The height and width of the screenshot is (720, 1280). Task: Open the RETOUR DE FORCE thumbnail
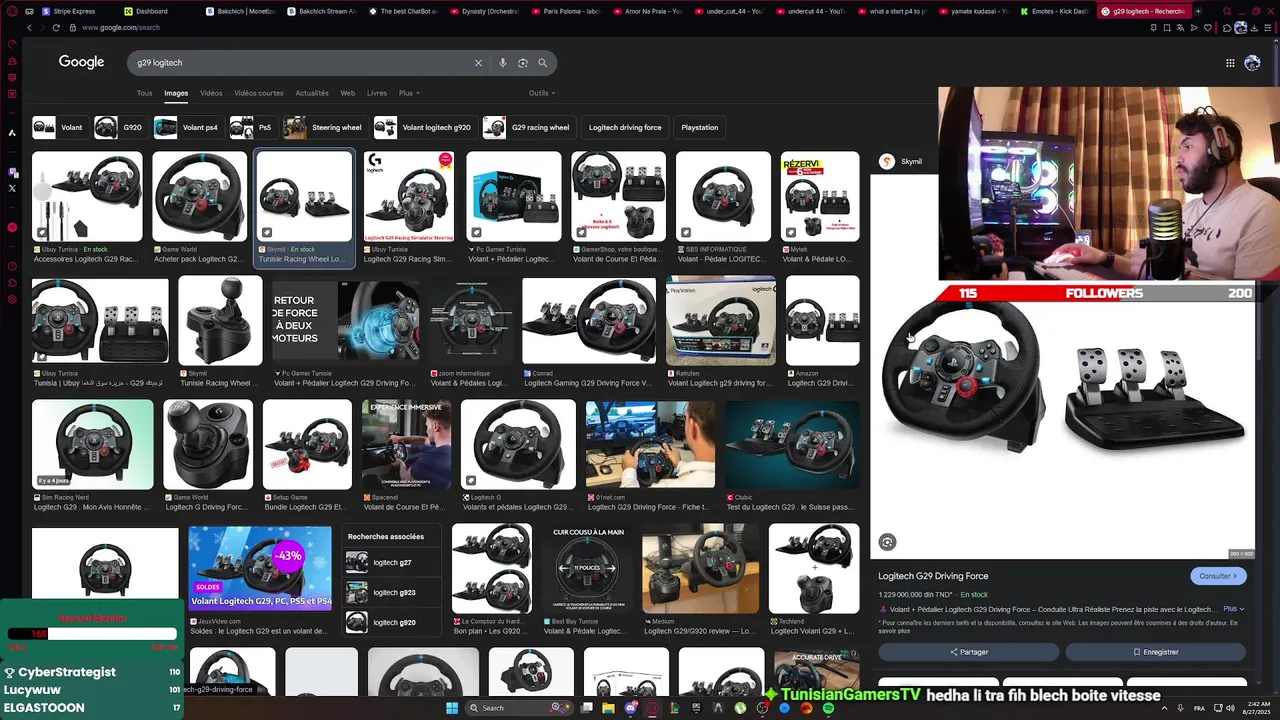pos(346,321)
